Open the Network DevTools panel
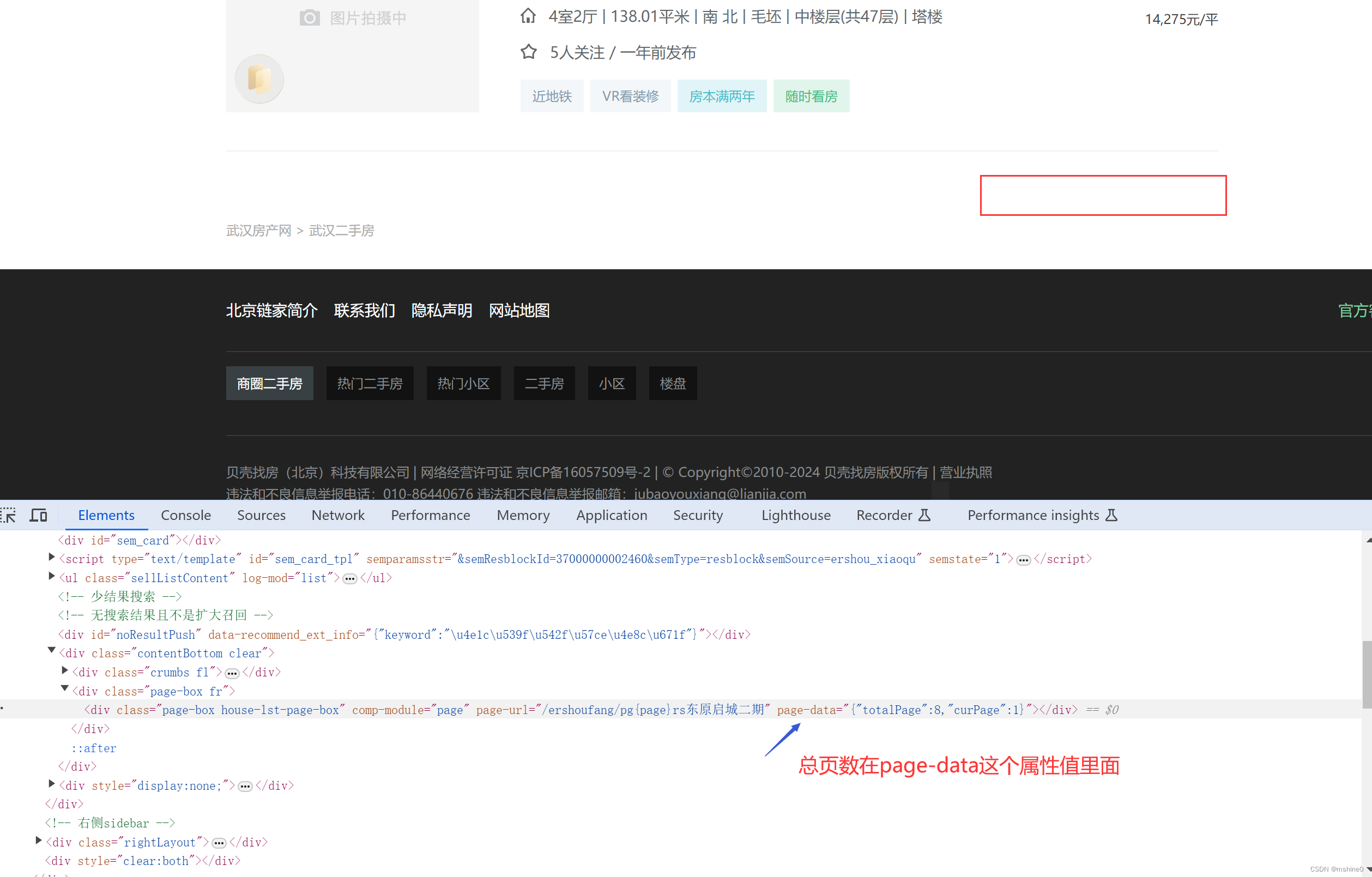 337,514
